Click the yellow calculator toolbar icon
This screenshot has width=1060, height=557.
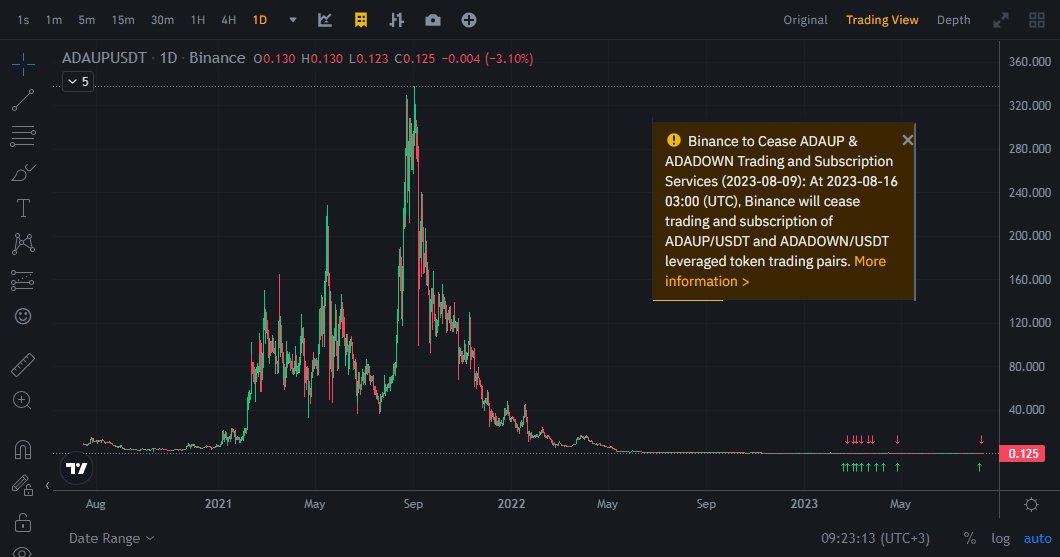(x=361, y=20)
